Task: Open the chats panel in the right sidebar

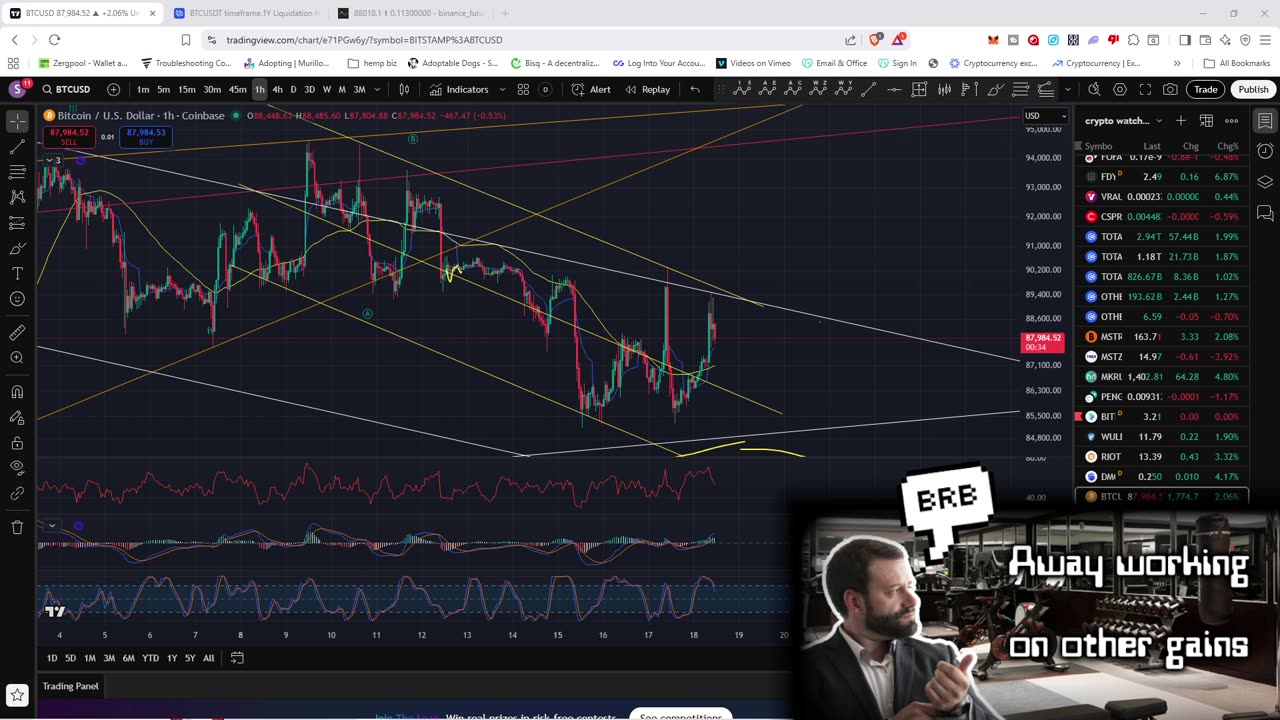Action: [1265, 212]
